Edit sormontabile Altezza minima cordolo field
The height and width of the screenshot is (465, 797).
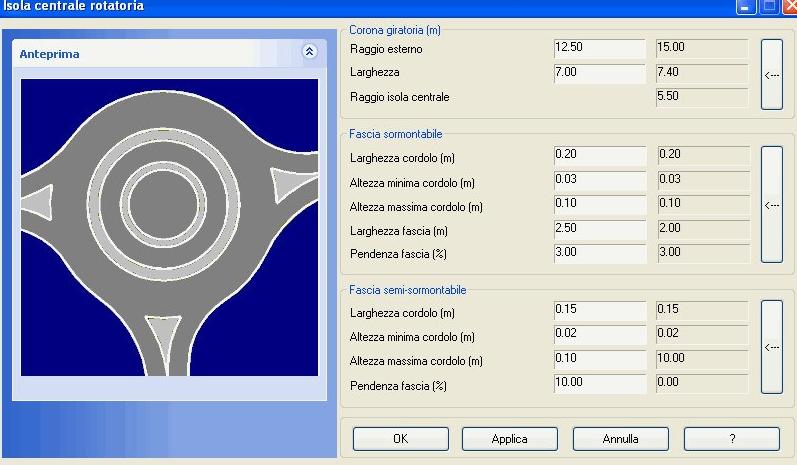click(x=599, y=179)
